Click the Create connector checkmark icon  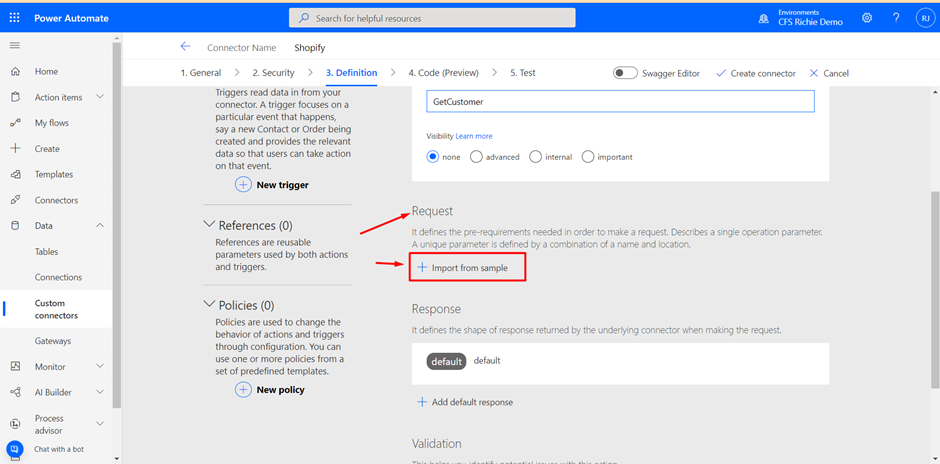point(721,73)
